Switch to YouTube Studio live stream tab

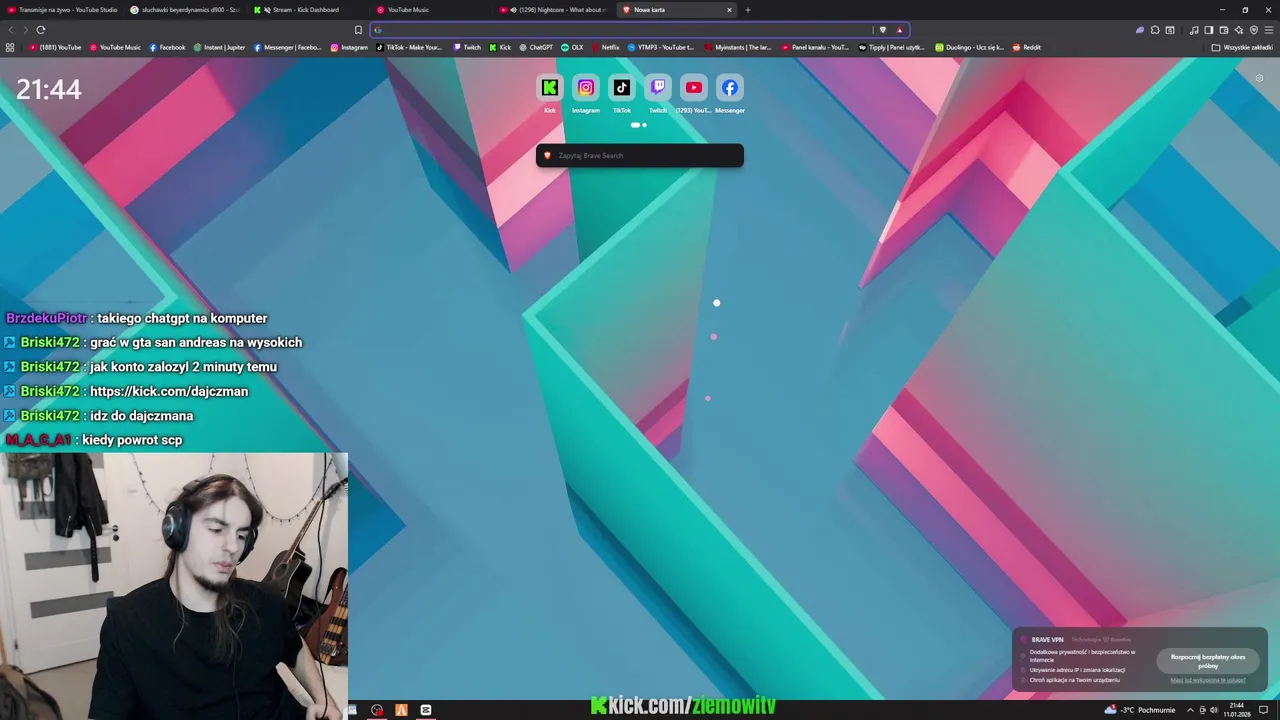point(62,10)
